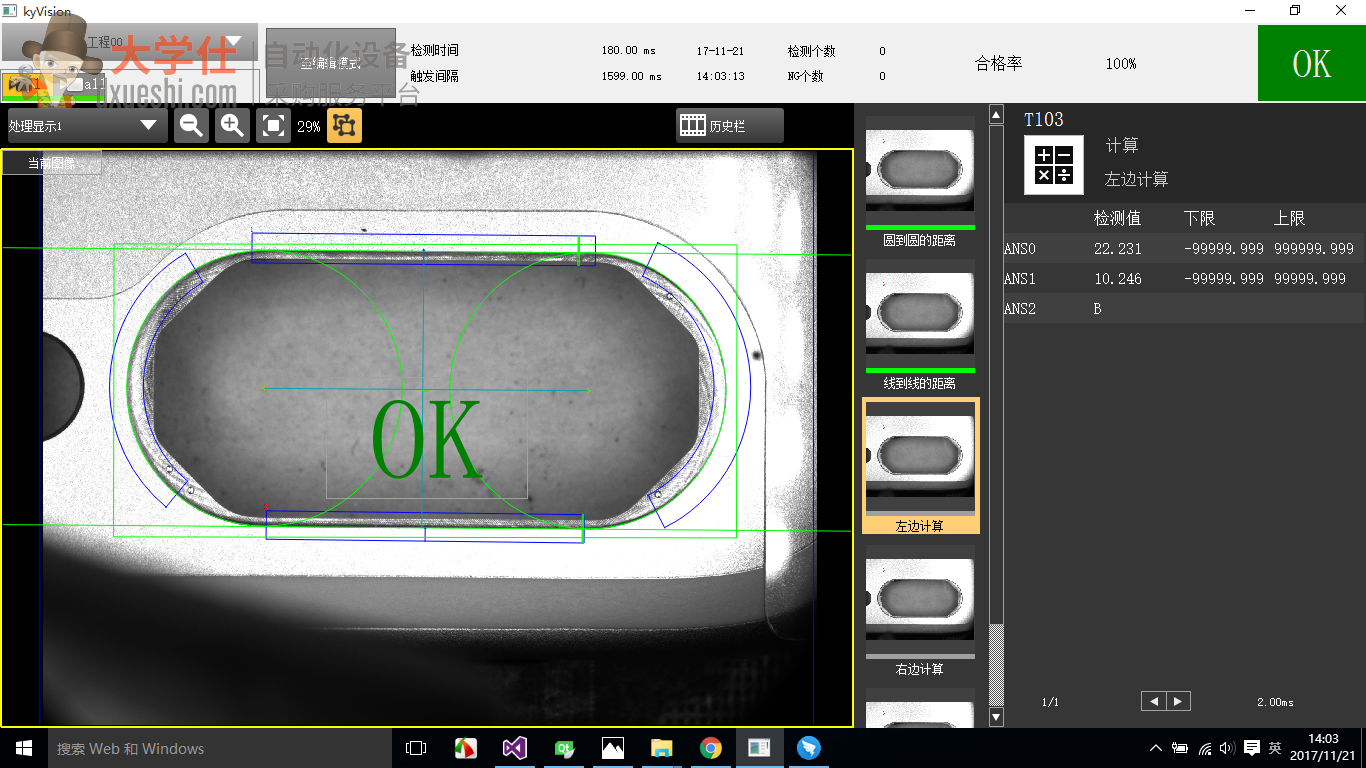Open the volume control in tray

pyautogui.click(x=1228, y=748)
